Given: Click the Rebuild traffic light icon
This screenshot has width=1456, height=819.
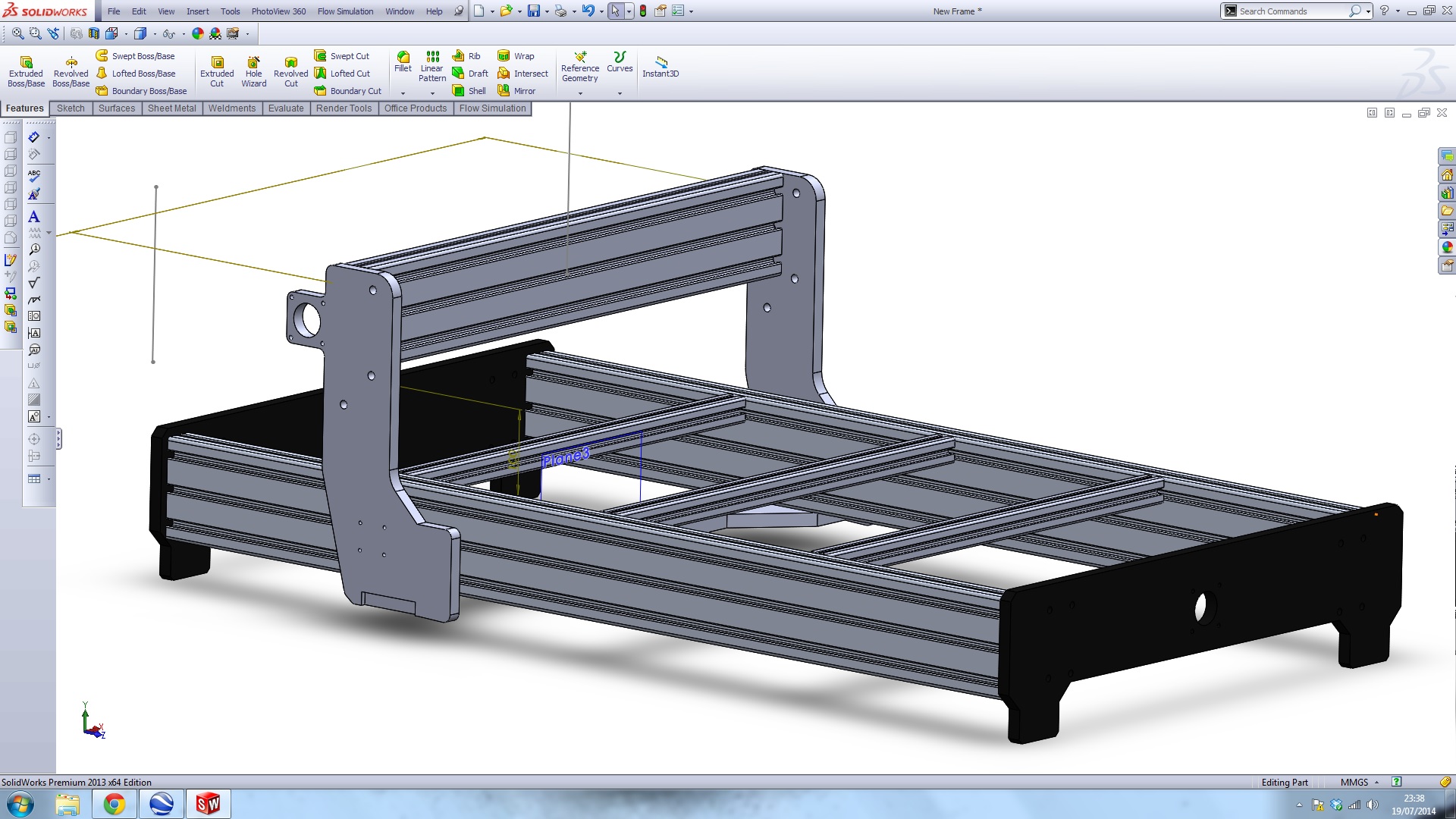Looking at the screenshot, I should coord(643,11).
